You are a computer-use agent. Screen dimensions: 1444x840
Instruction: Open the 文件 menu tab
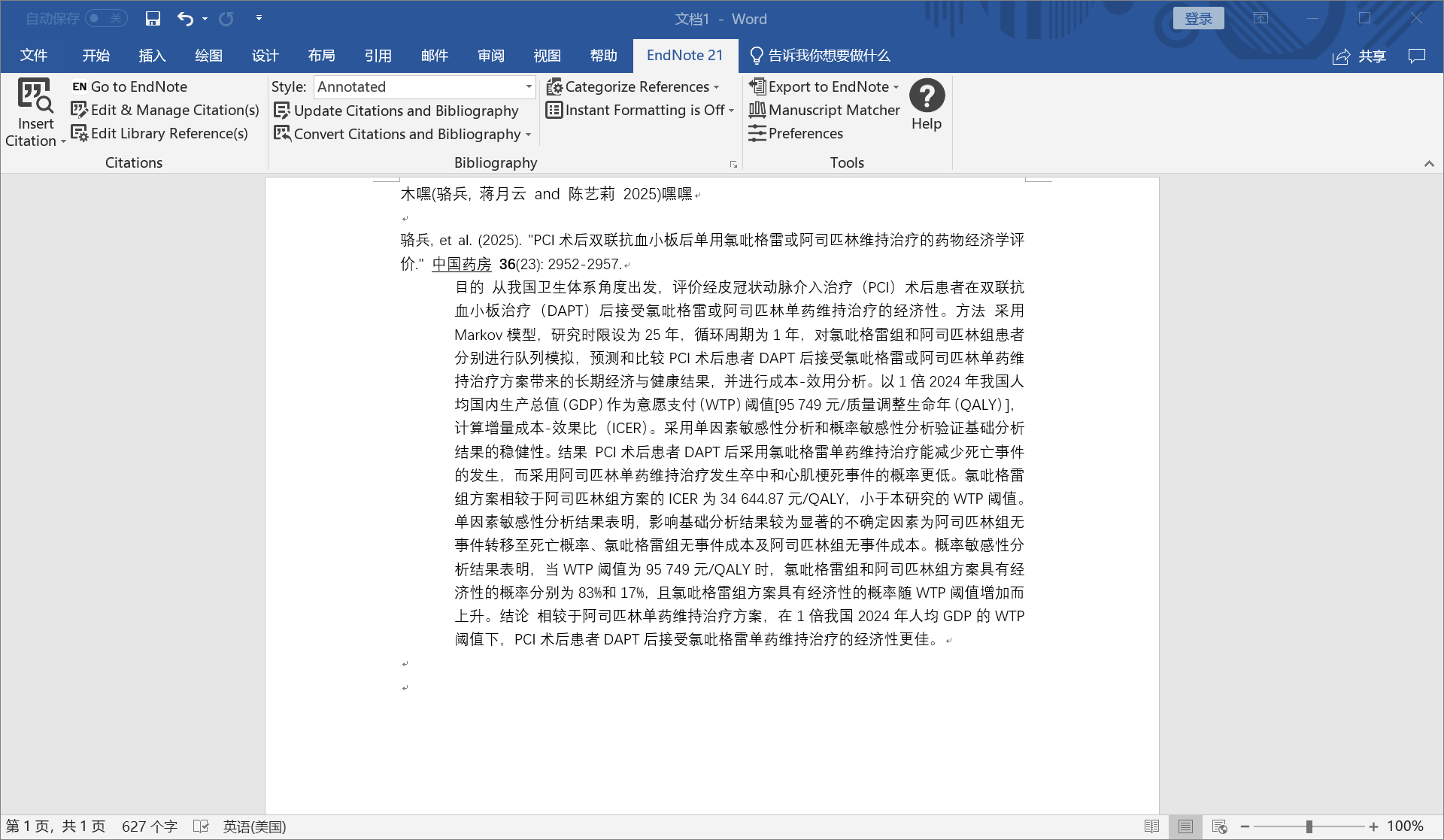tap(34, 56)
